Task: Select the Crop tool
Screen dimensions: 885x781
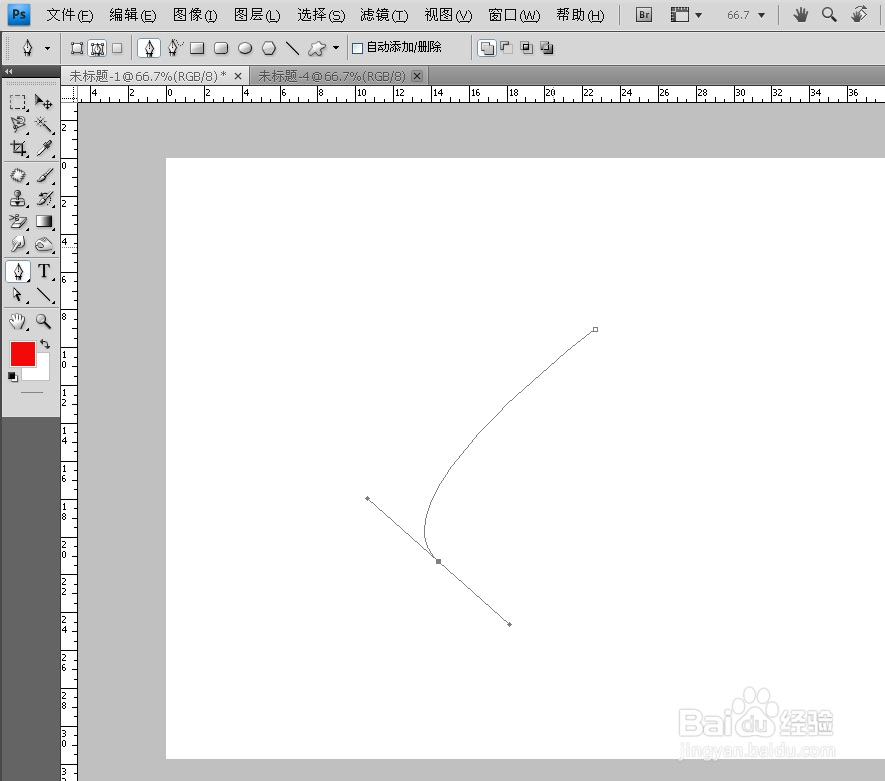Action: click(17, 148)
